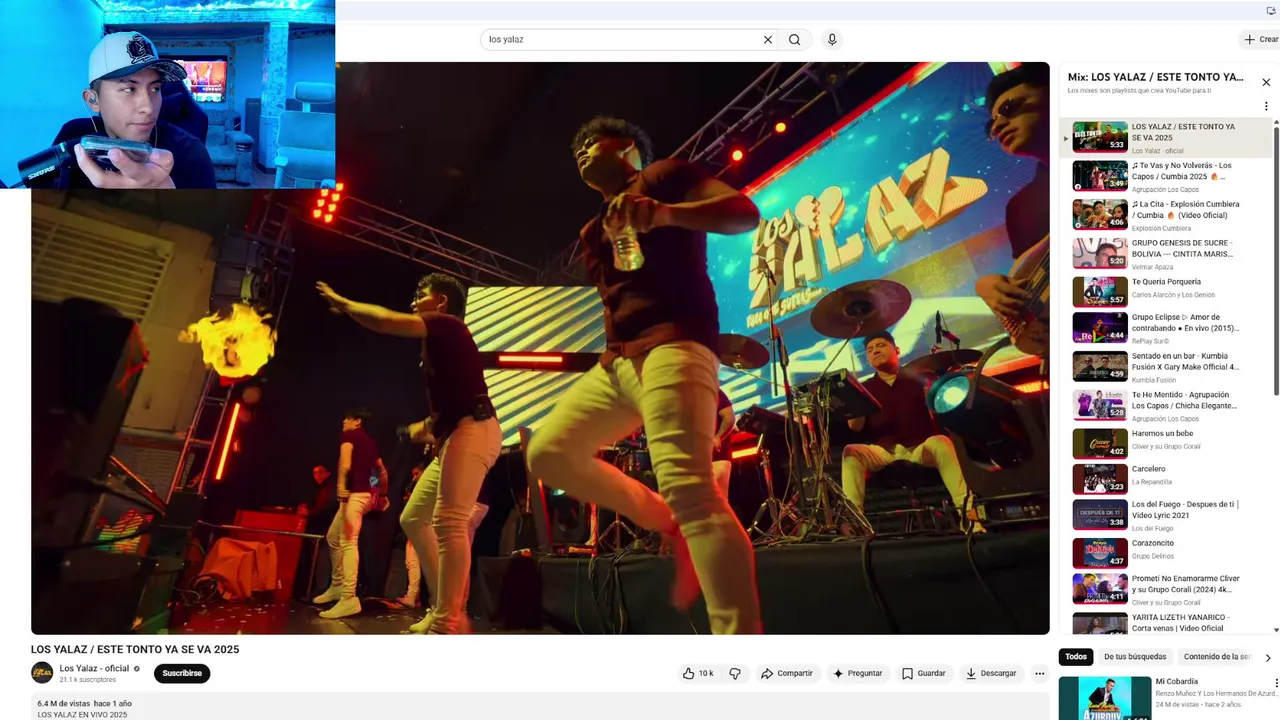This screenshot has width=1280, height=720.
Task: Open the Crear button at top right
Action: click(x=1260, y=40)
